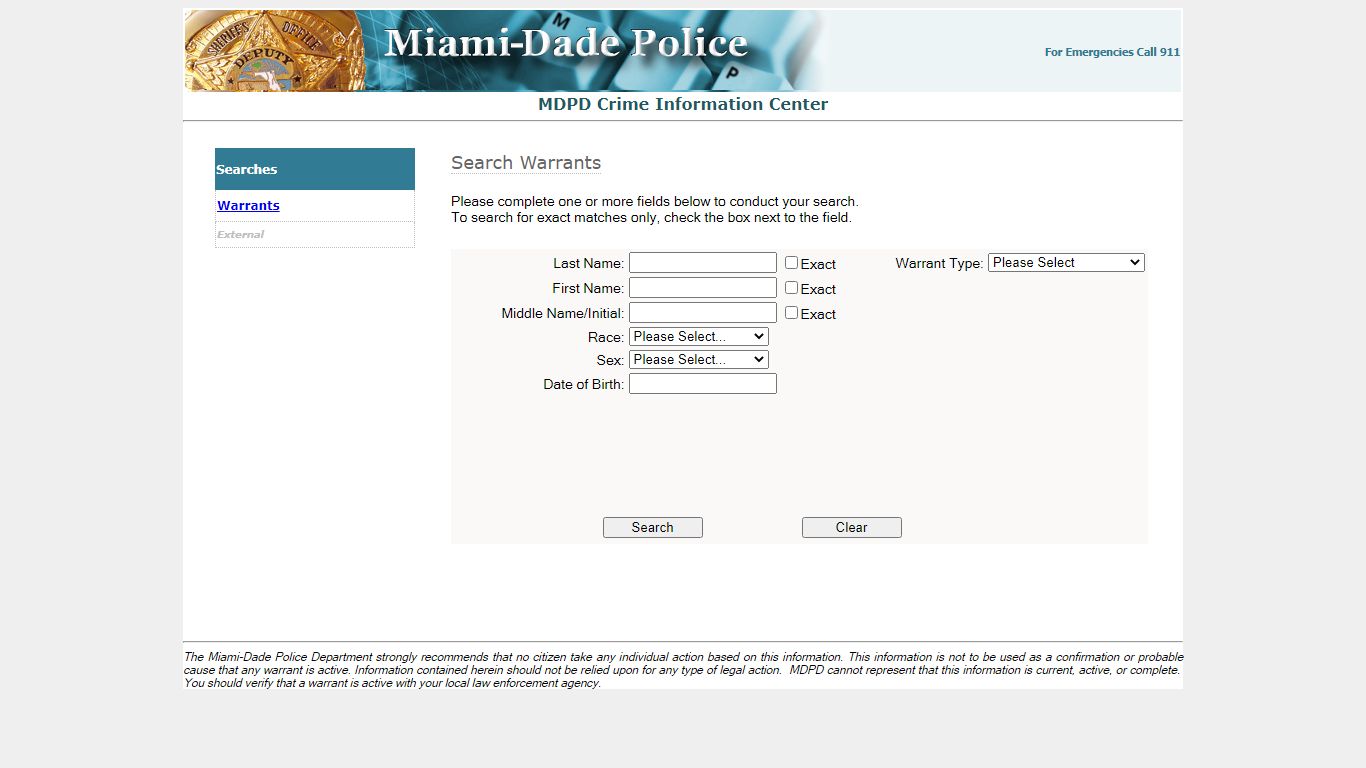
Task: Click 'MDPD Crime Information Center' title text
Action: tap(683, 104)
